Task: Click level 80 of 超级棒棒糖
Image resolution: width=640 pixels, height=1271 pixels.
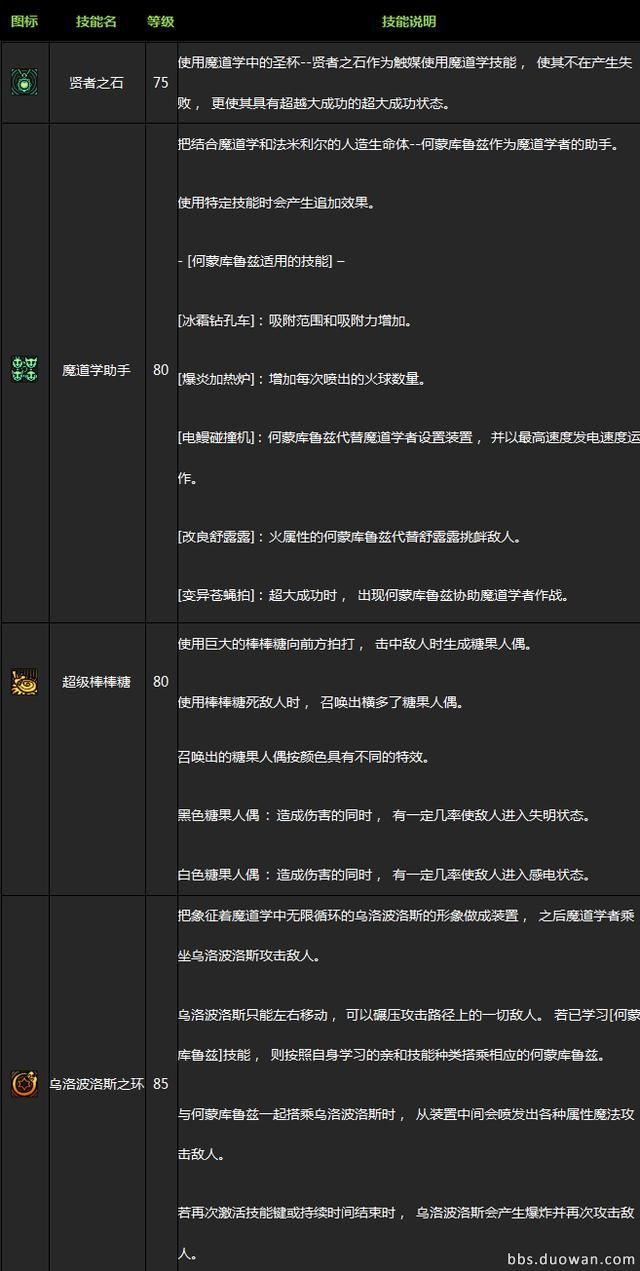Action: pyautogui.click(x=161, y=682)
